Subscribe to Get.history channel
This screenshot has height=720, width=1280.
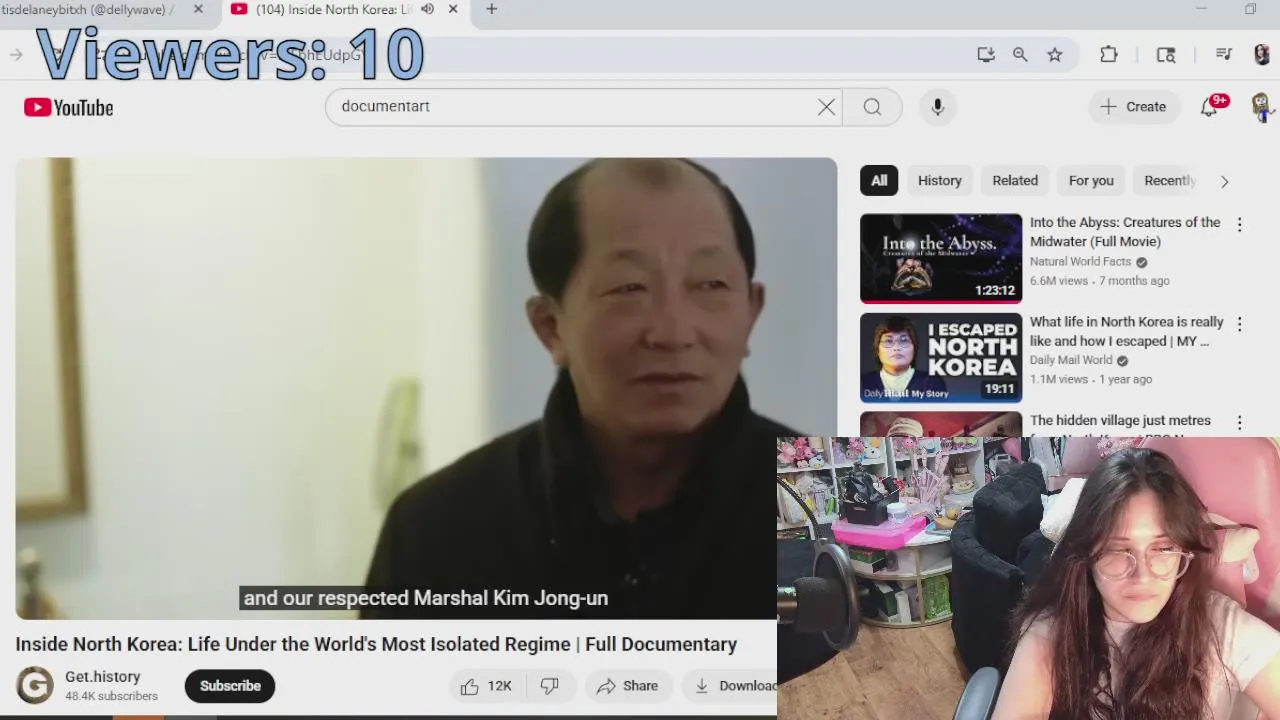(x=230, y=686)
